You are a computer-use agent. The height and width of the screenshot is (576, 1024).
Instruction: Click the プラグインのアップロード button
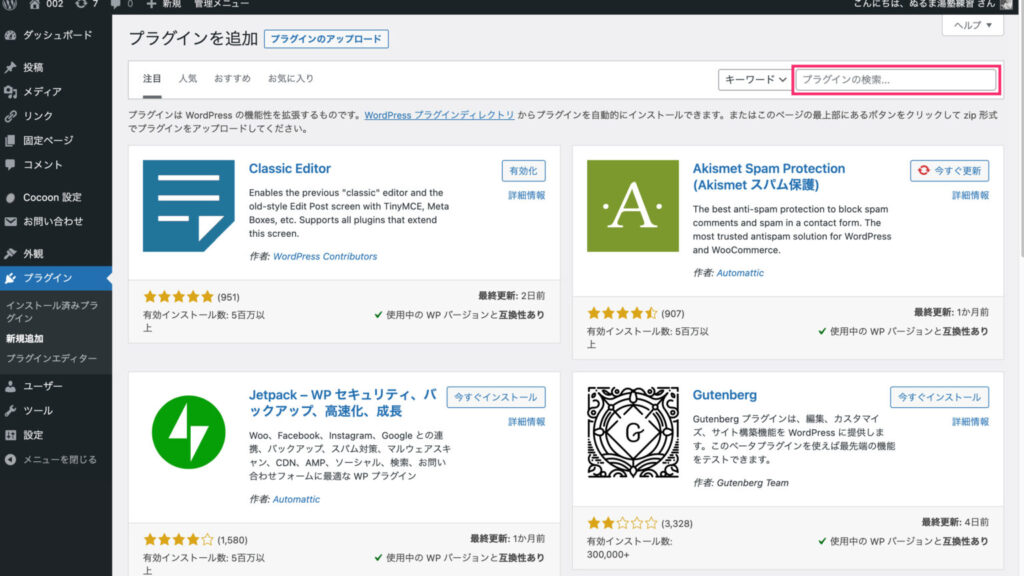click(326, 39)
